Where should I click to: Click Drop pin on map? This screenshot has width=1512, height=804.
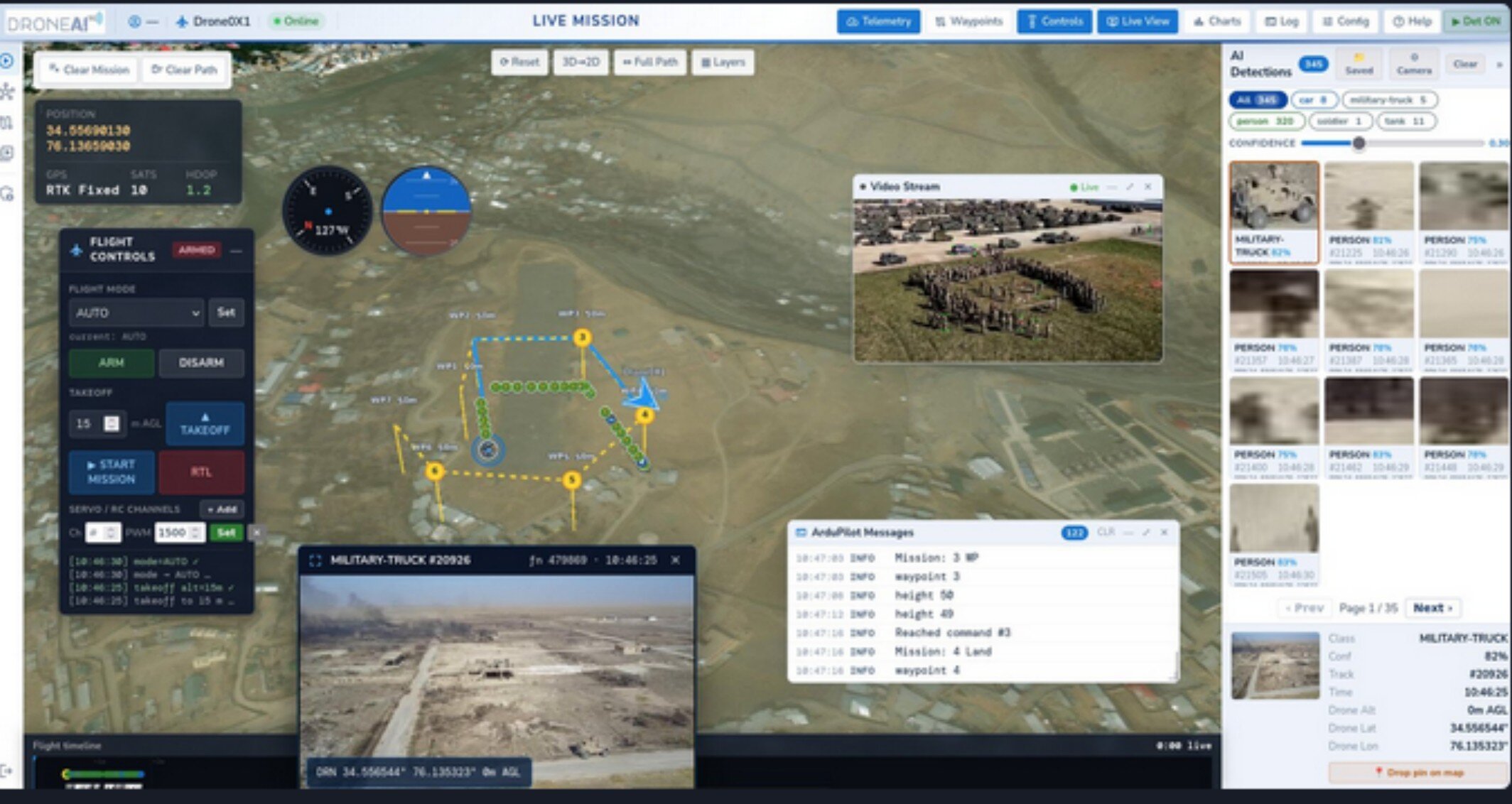1419,772
